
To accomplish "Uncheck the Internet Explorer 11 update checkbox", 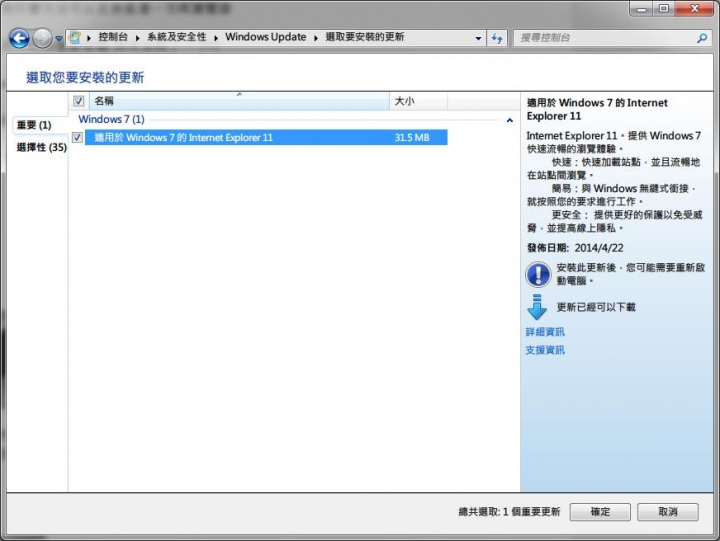I will tap(78, 137).
